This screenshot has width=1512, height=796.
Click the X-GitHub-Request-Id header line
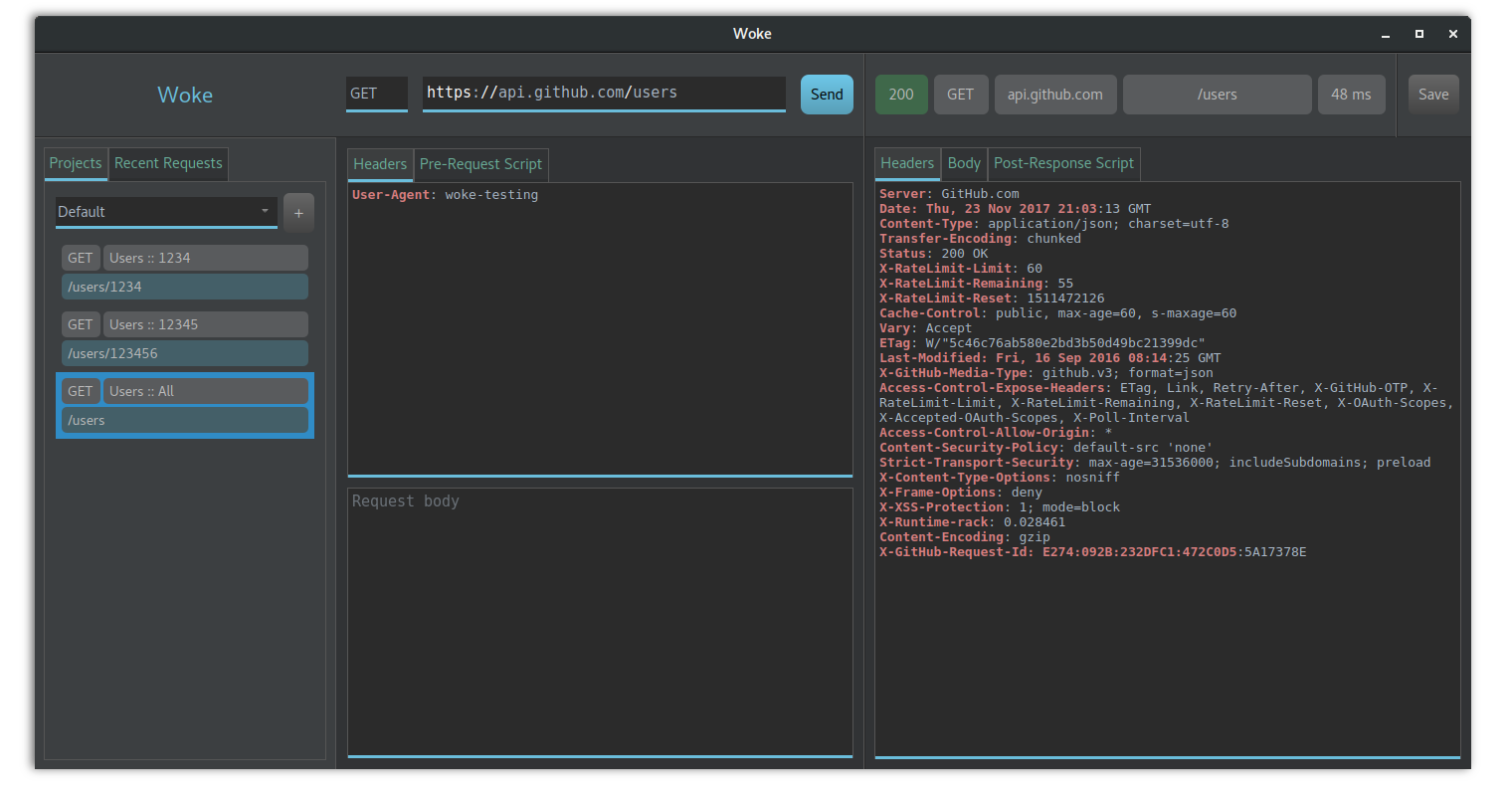pyautogui.click(x=1093, y=552)
